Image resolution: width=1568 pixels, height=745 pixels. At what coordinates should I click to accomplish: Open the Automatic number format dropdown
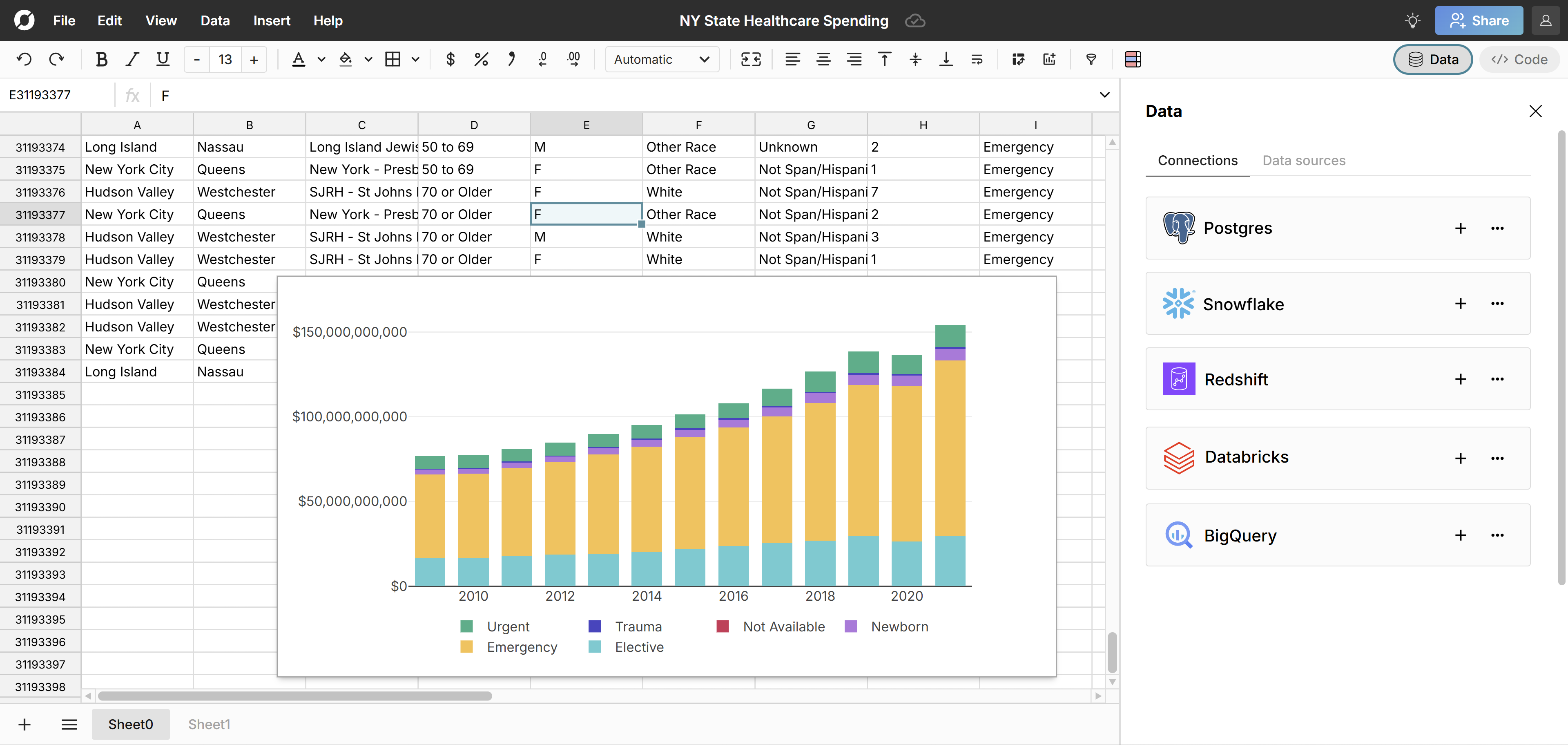(x=662, y=59)
